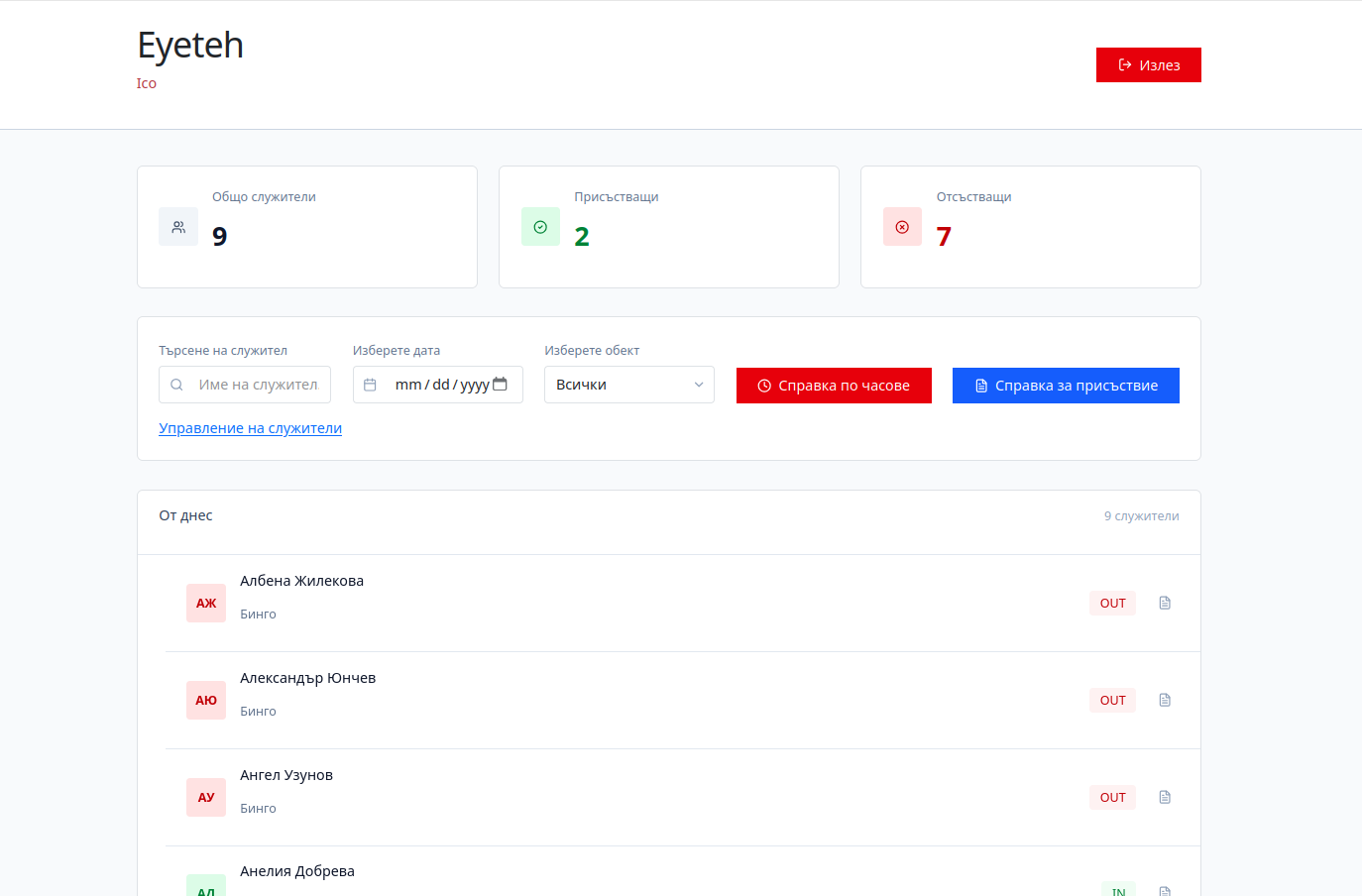This screenshot has height=896, width=1362.
Task: Click the small calendar icon left of date
Action: pos(370,385)
